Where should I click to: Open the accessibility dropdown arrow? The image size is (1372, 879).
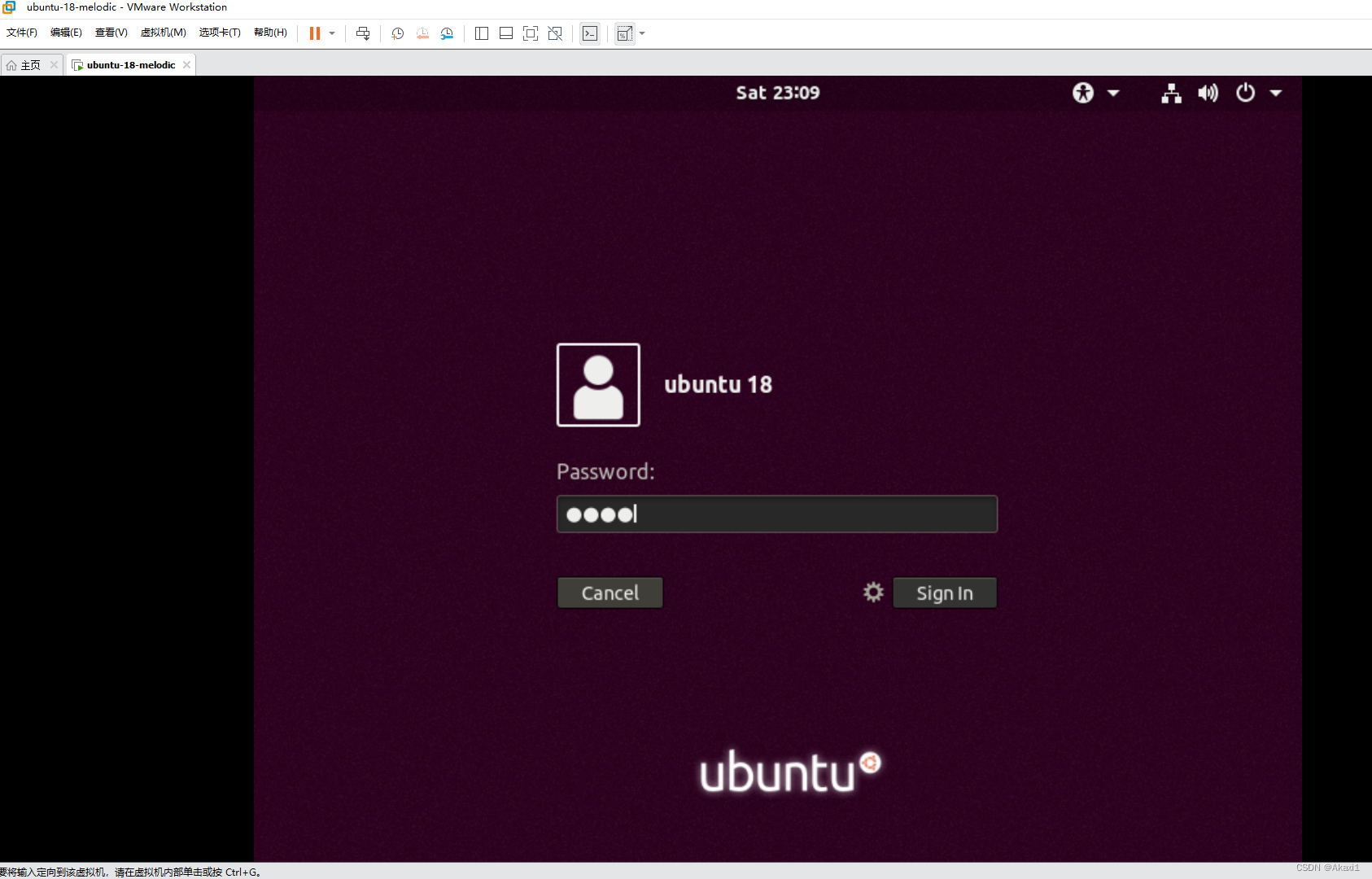(1113, 93)
